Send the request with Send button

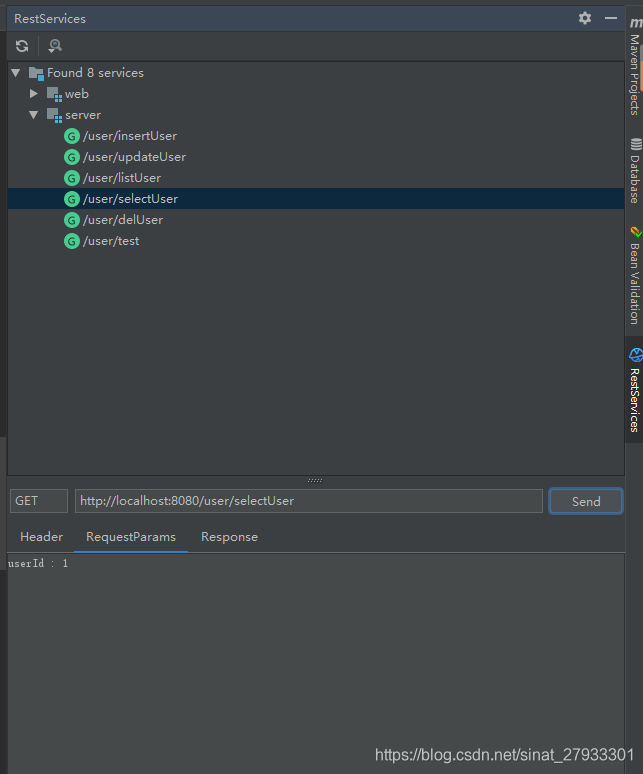[586, 502]
